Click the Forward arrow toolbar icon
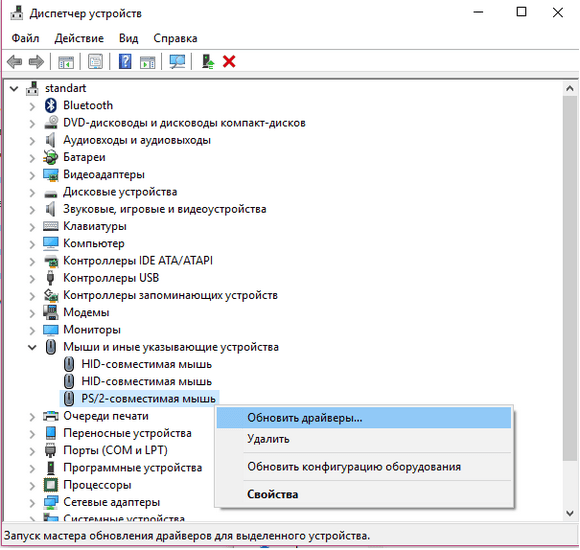 tap(36, 61)
